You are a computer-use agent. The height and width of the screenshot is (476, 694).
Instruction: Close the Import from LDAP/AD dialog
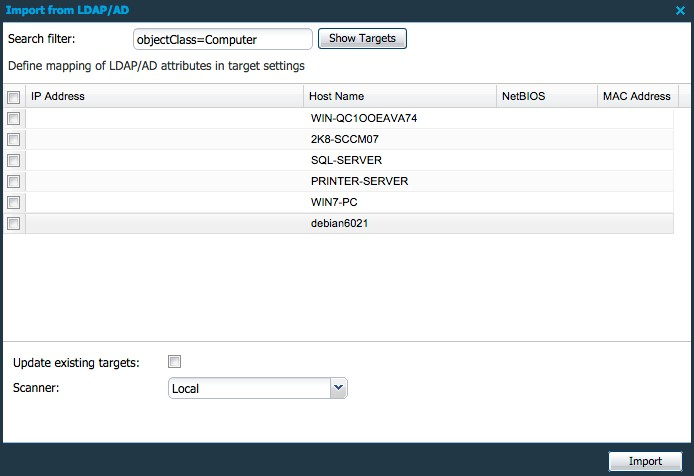click(681, 10)
